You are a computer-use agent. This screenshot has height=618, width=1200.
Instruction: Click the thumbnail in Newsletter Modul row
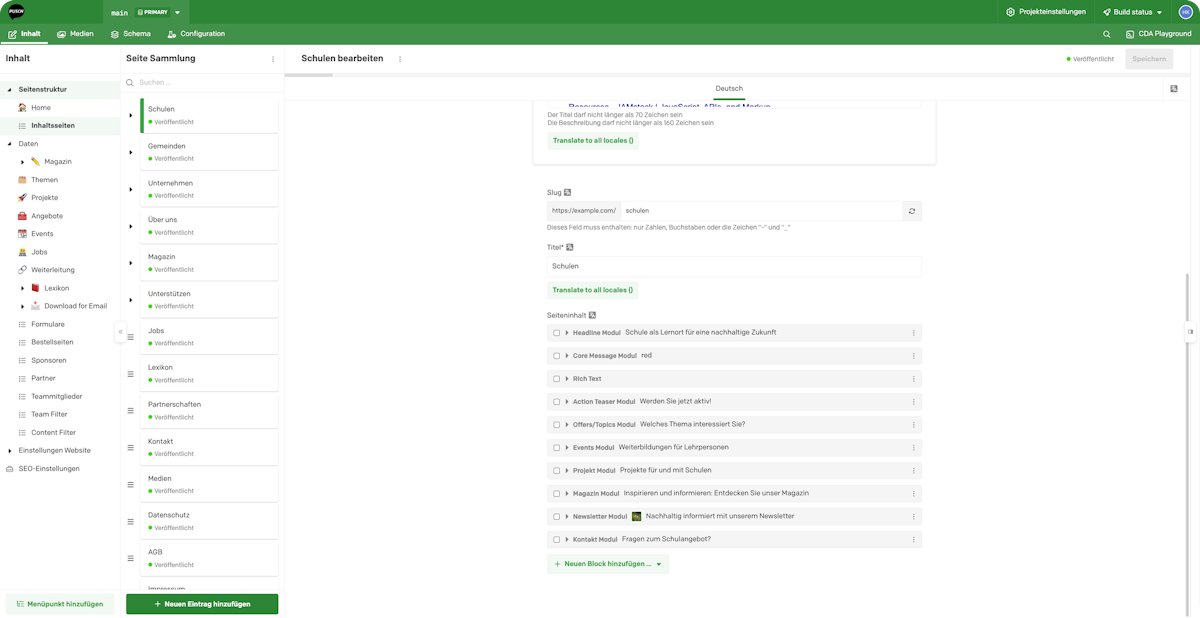point(635,516)
